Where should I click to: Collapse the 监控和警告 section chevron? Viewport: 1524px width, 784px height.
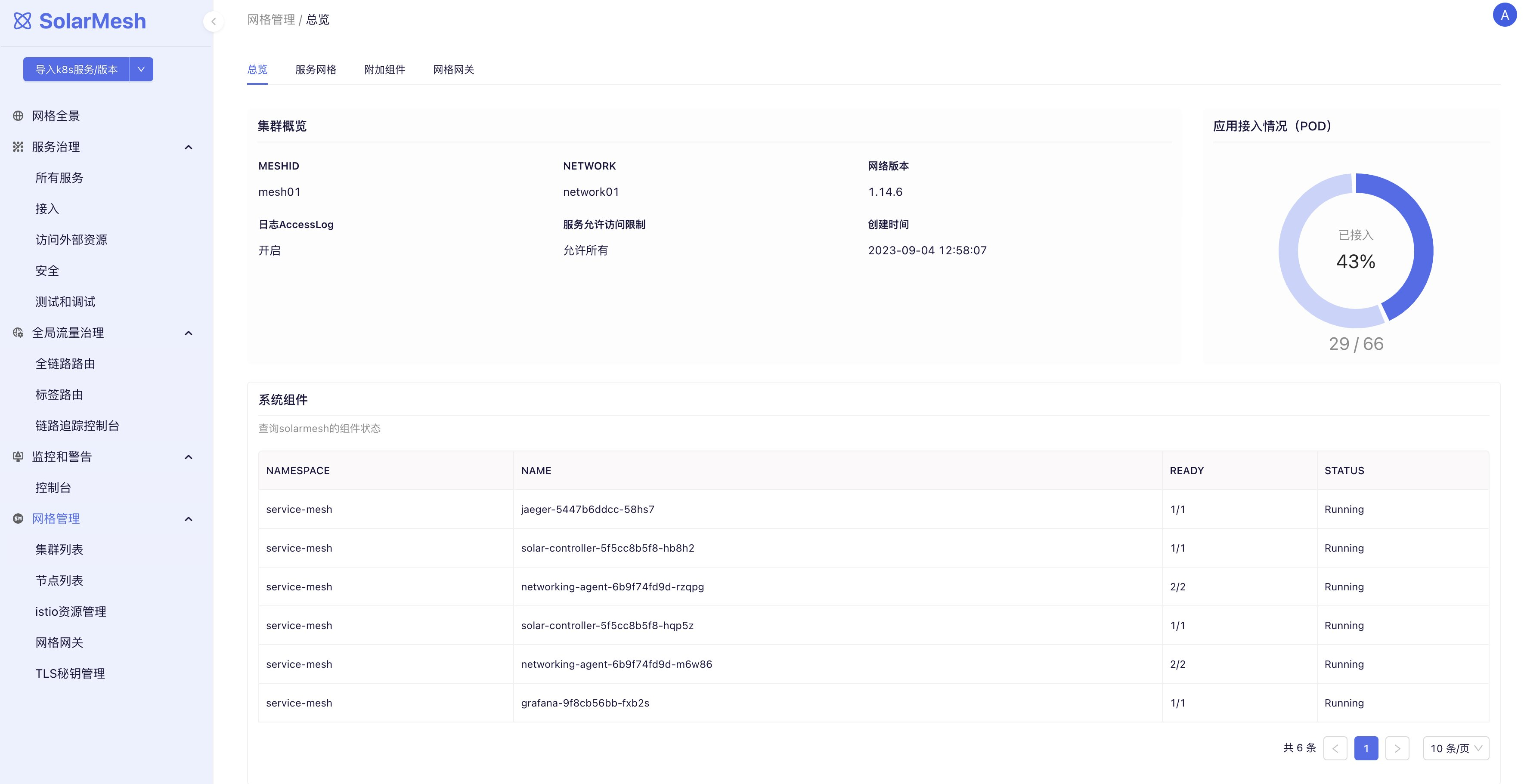tap(189, 457)
